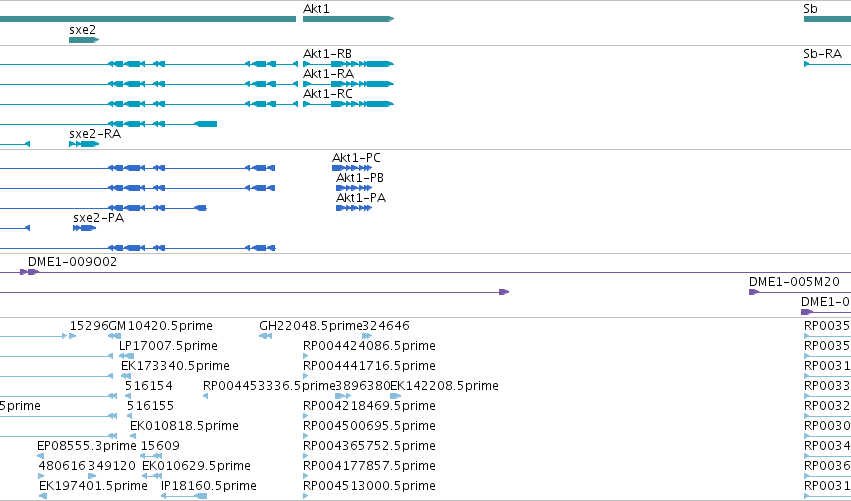Click the EK197401.5prime EST label
This screenshot has height=501, width=851.
pos(93,486)
